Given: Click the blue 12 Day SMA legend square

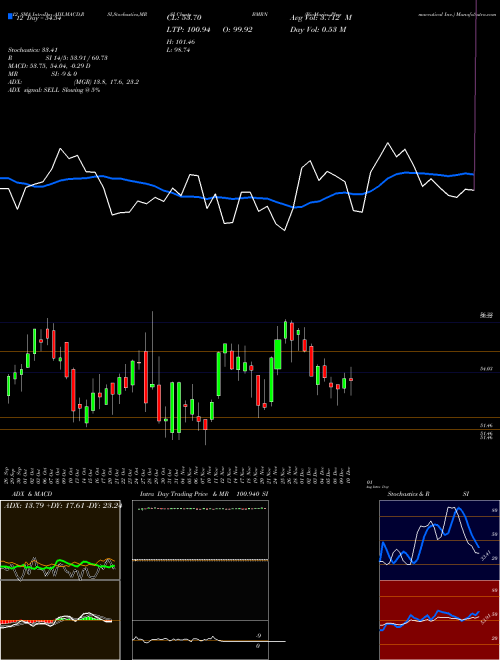Looking at the screenshot, I should (10, 17).
